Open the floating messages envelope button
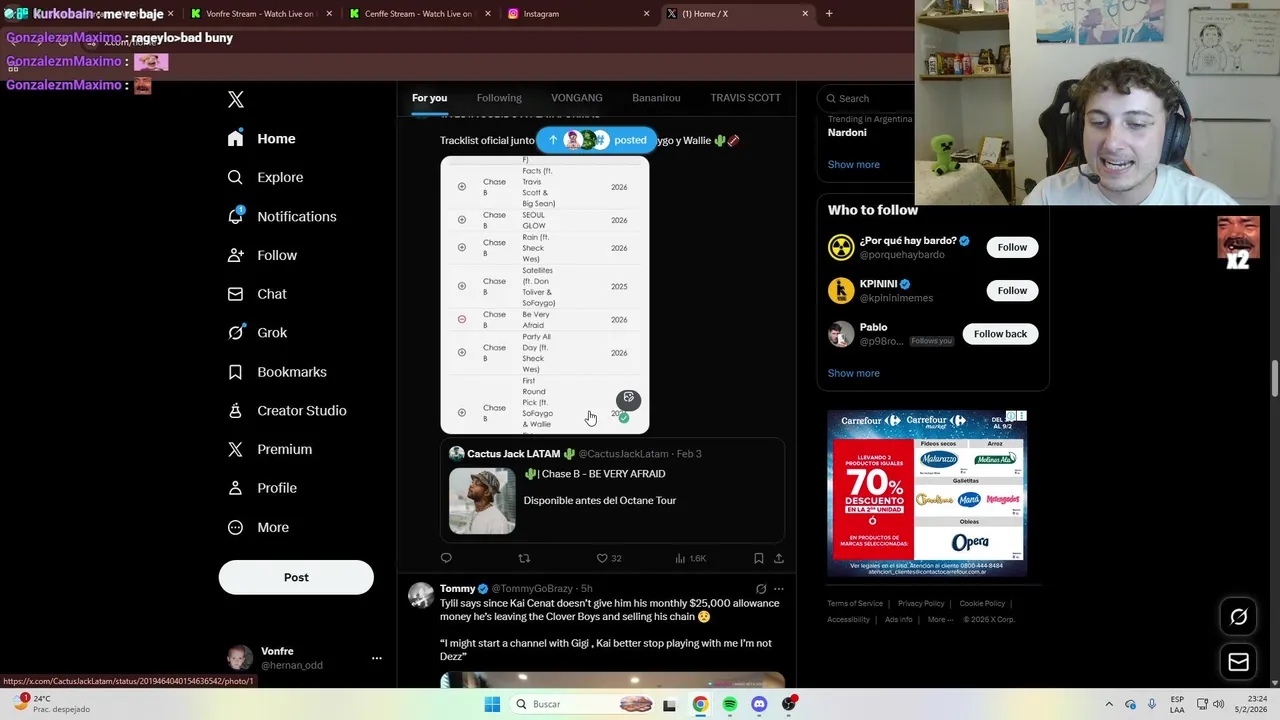The height and width of the screenshot is (720, 1280). [x=1238, y=661]
